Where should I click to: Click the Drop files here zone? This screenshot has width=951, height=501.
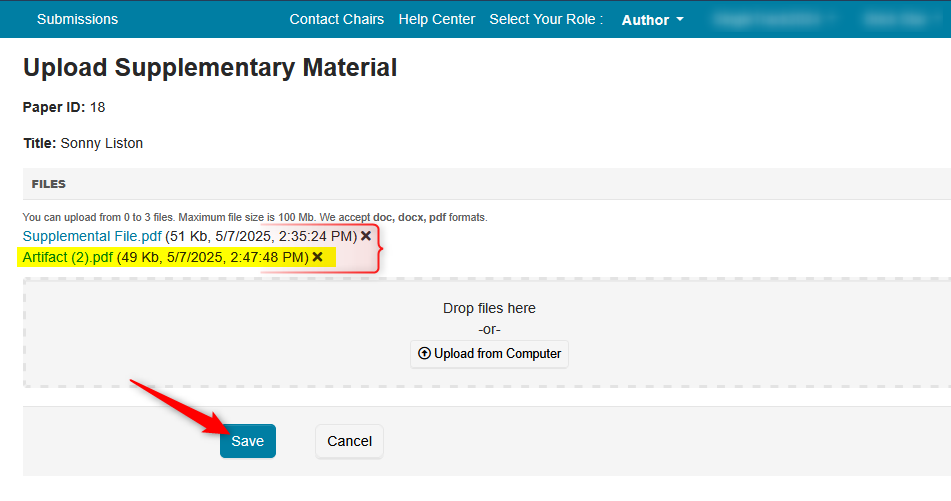(489, 308)
